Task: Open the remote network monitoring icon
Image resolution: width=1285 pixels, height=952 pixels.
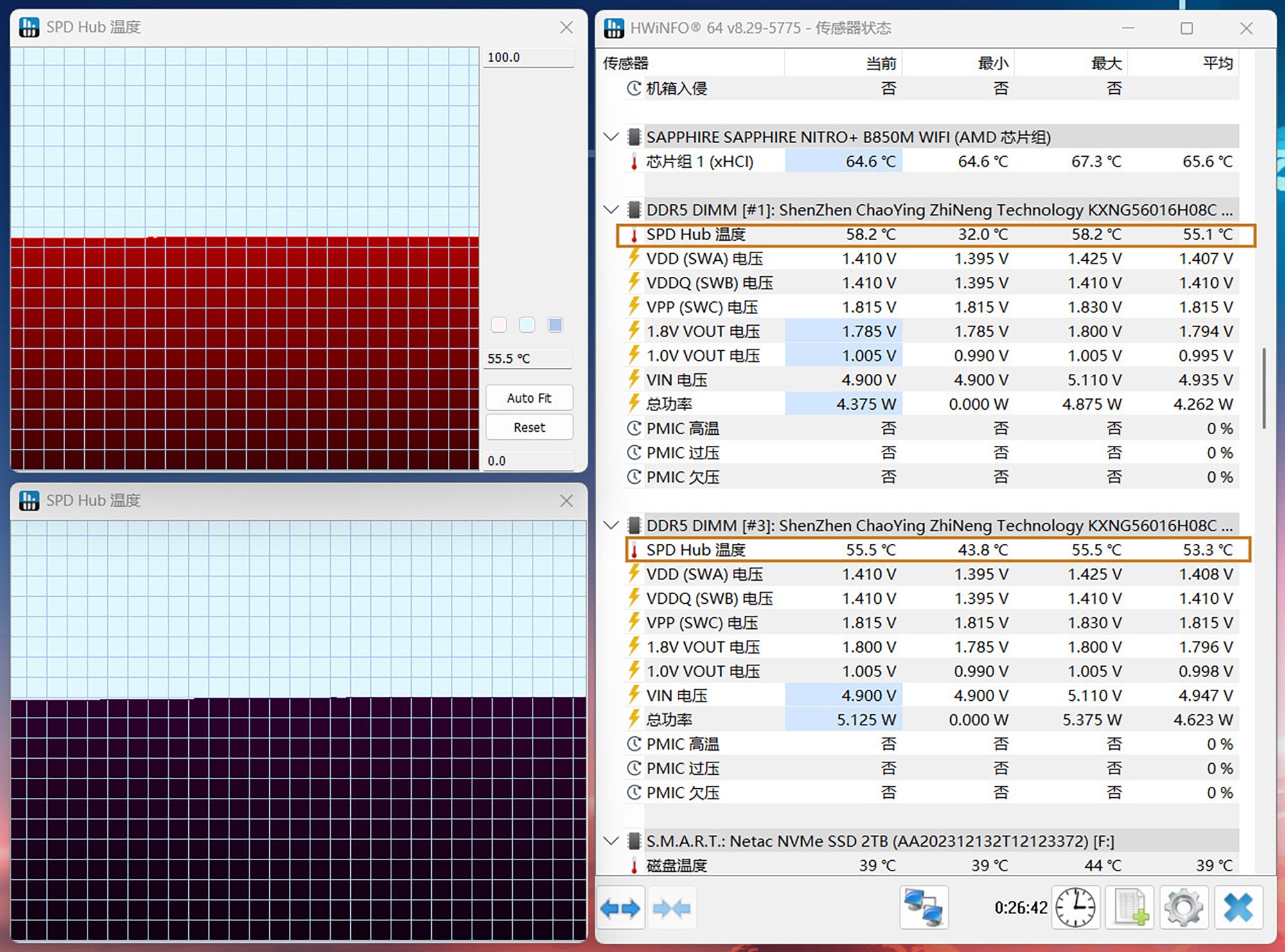Action: coord(923,907)
